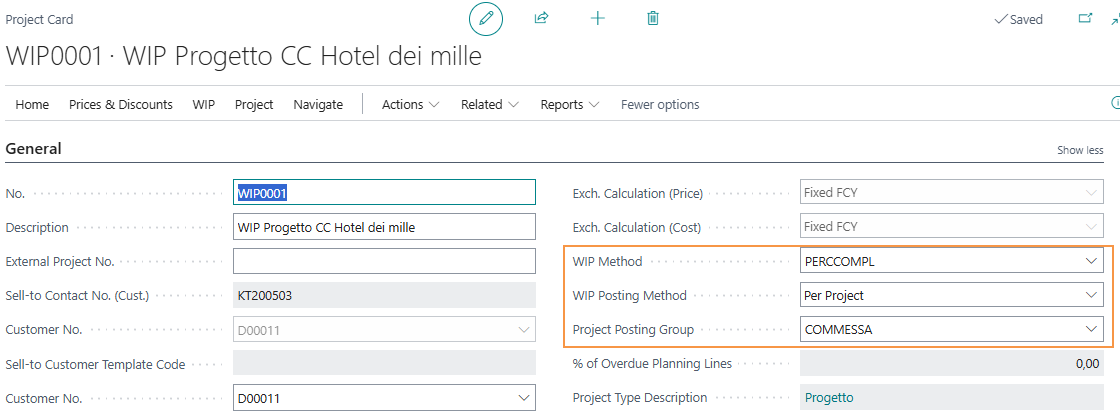Switch to the WIP menu tab
The height and width of the screenshot is (417, 1120).
click(x=204, y=104)
